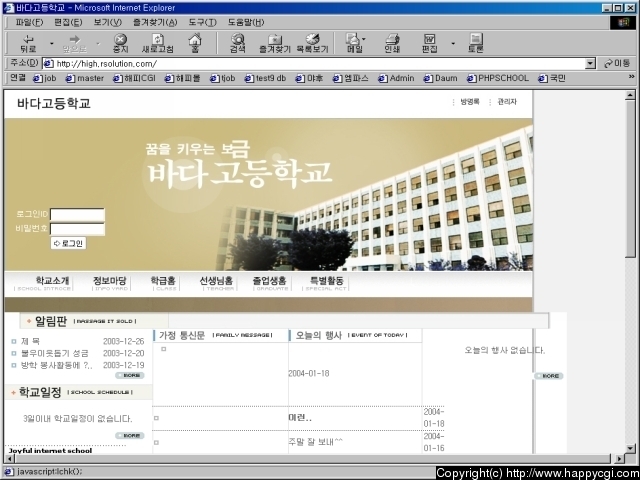640x480 pixels.
Task: Open the 도구(T) menu
Action: click(x=202, y=22)
